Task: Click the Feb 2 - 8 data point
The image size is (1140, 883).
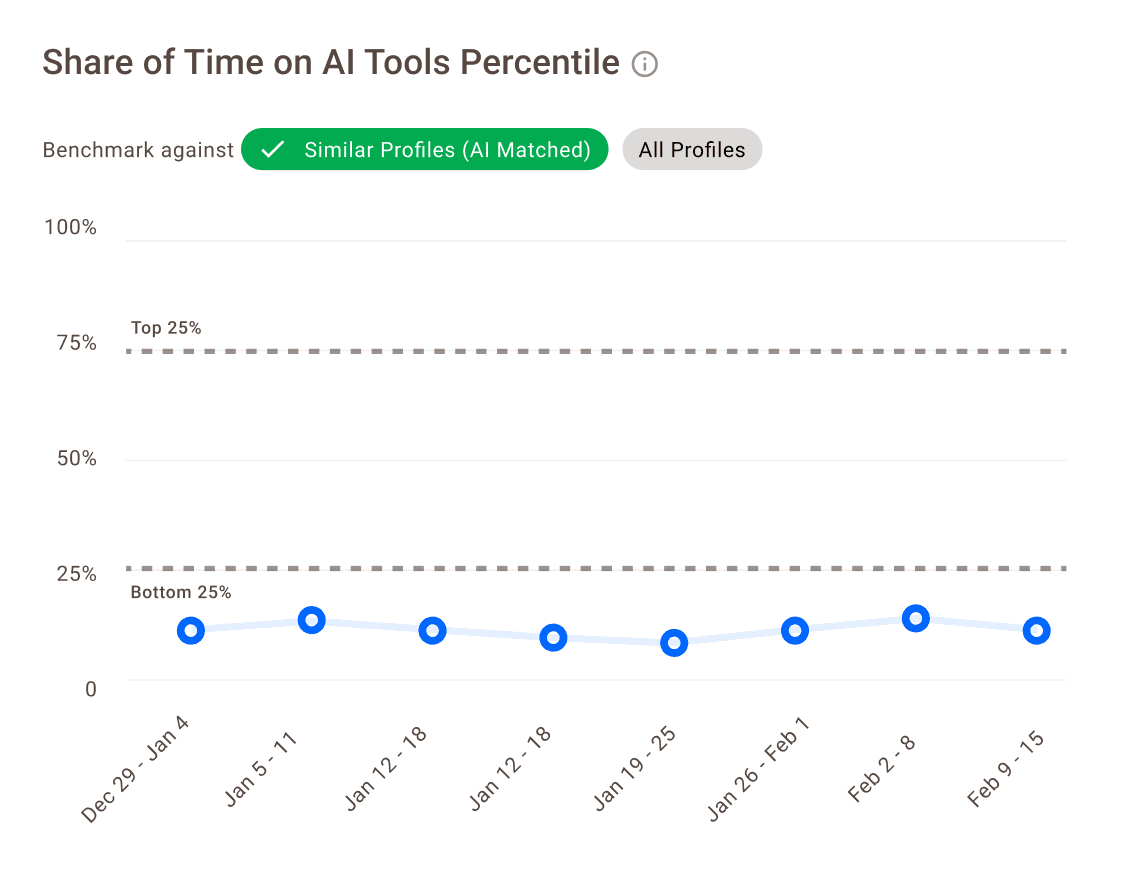Action: (x=915, y=619)
